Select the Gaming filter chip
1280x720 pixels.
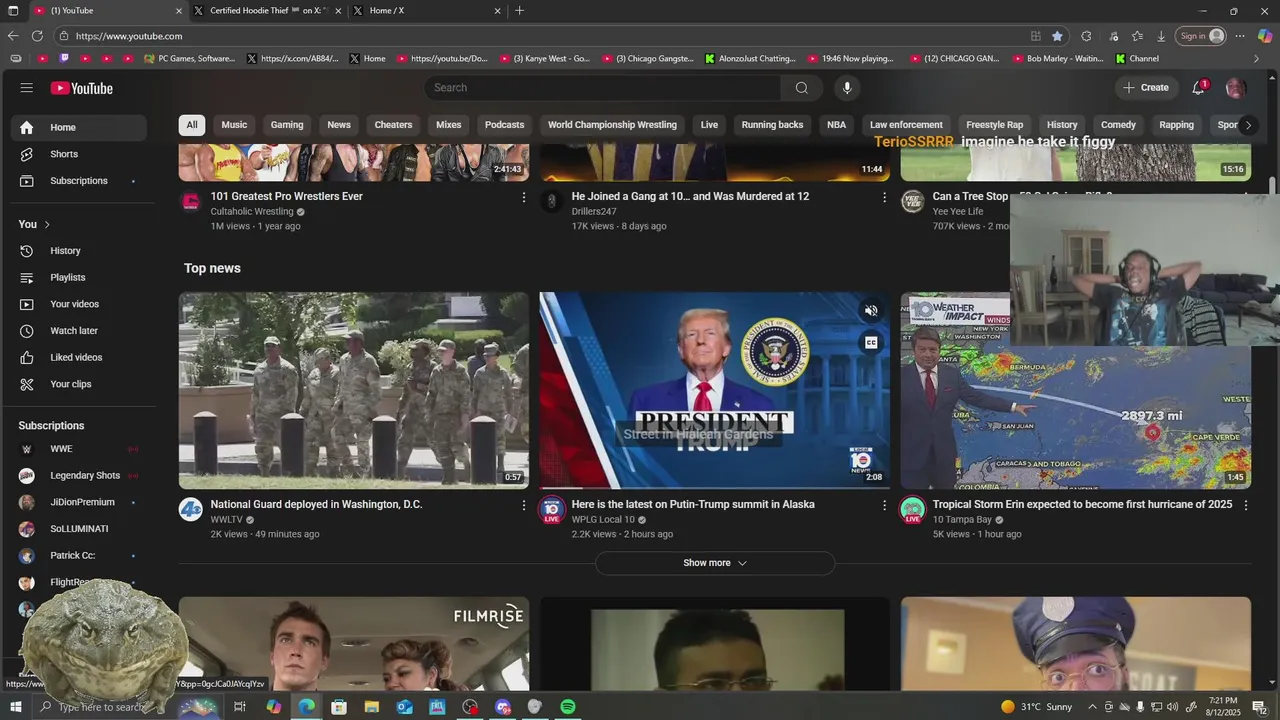(287, 125)
